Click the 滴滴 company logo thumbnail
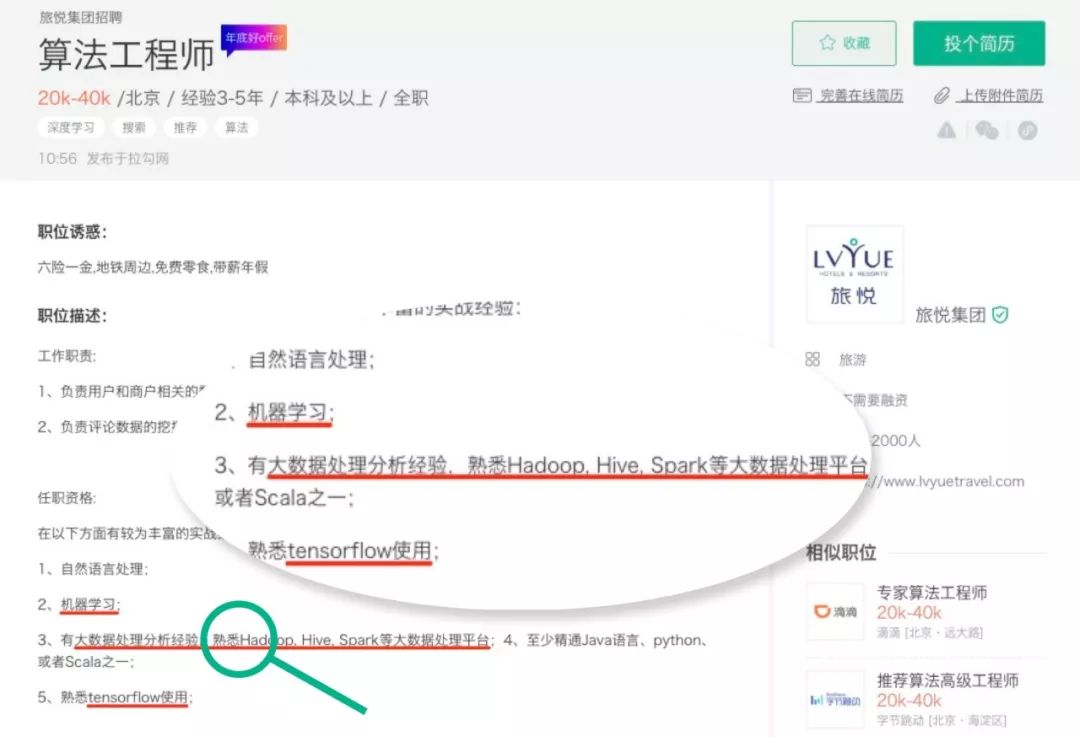 pos(835,612)
